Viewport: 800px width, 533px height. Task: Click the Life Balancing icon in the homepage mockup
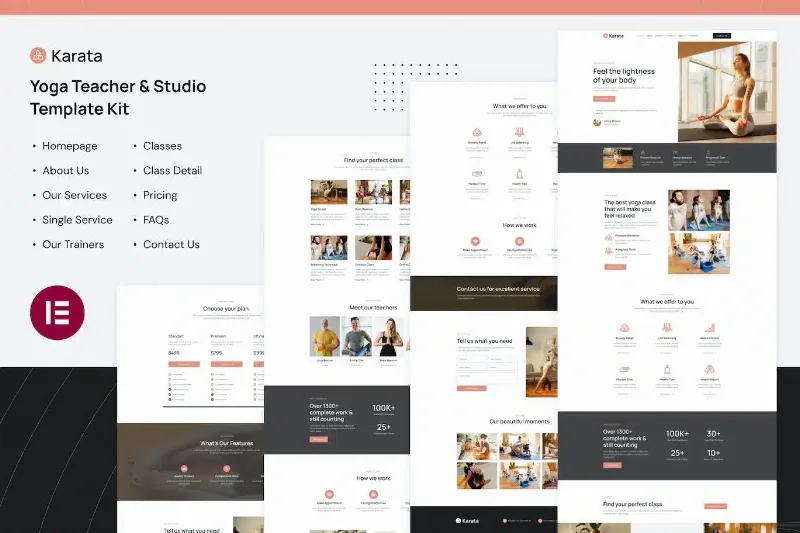click(667, 327)
